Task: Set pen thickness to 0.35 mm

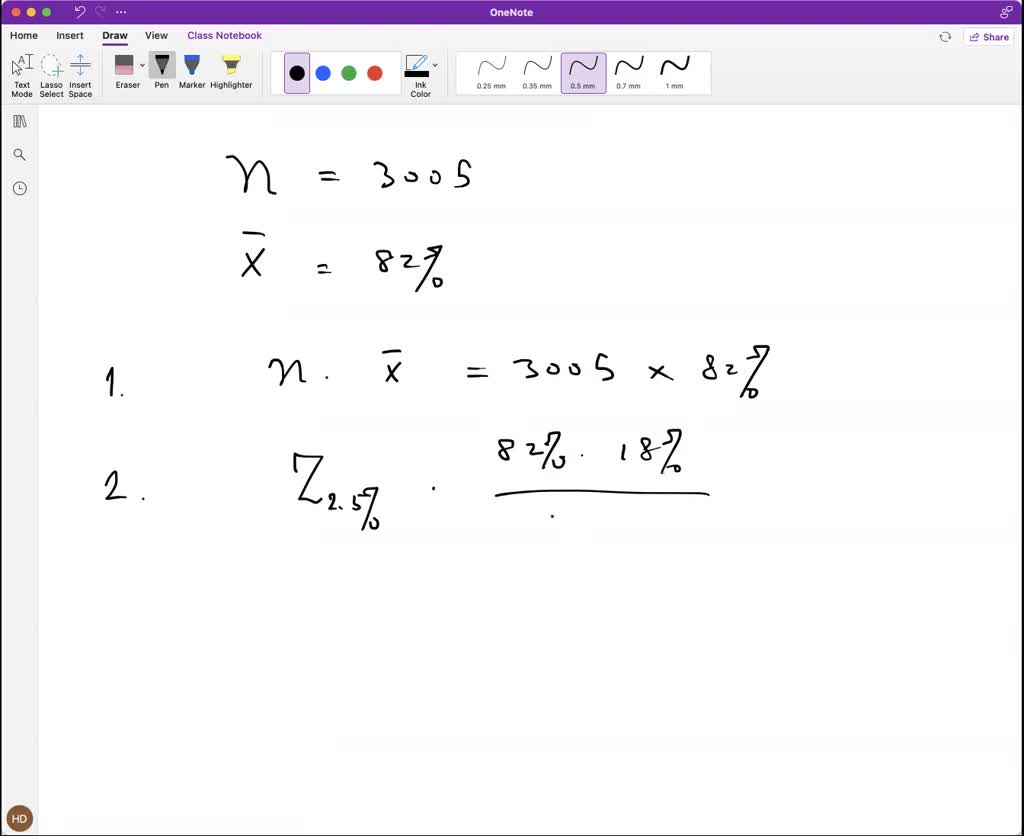Action: [537, 73]
